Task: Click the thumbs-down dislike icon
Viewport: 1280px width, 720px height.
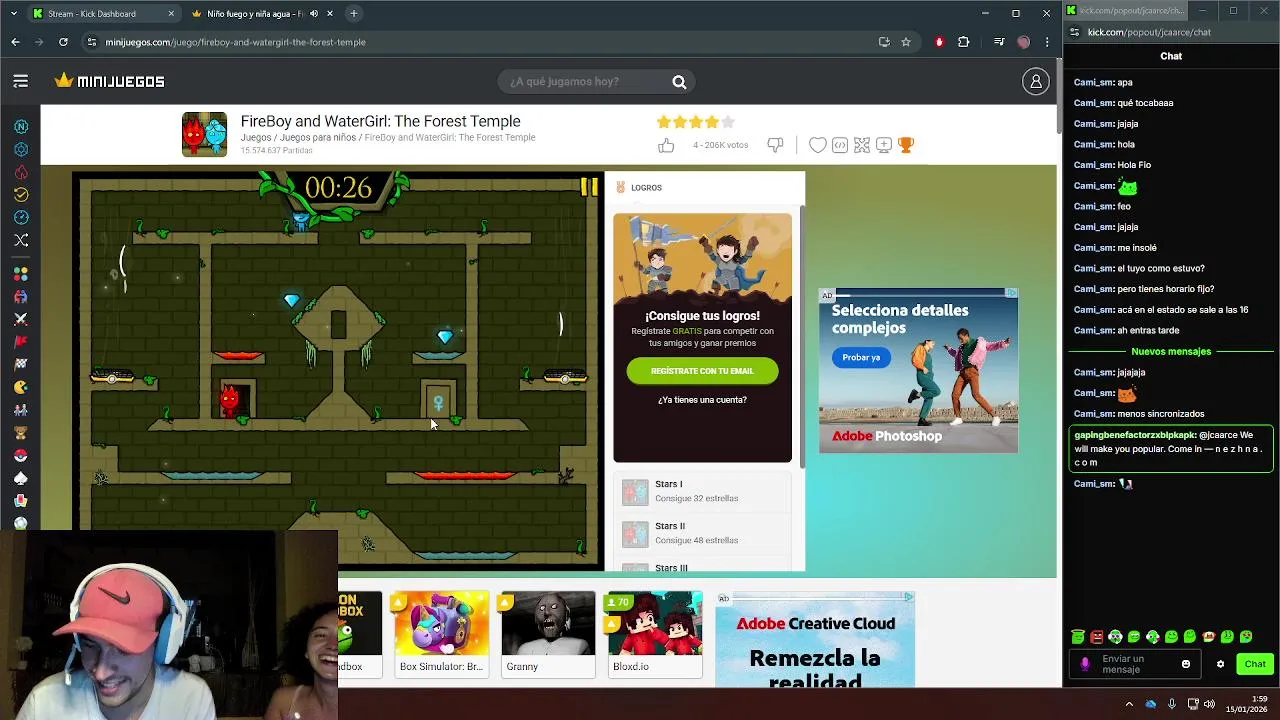Action: click(775, 146)
